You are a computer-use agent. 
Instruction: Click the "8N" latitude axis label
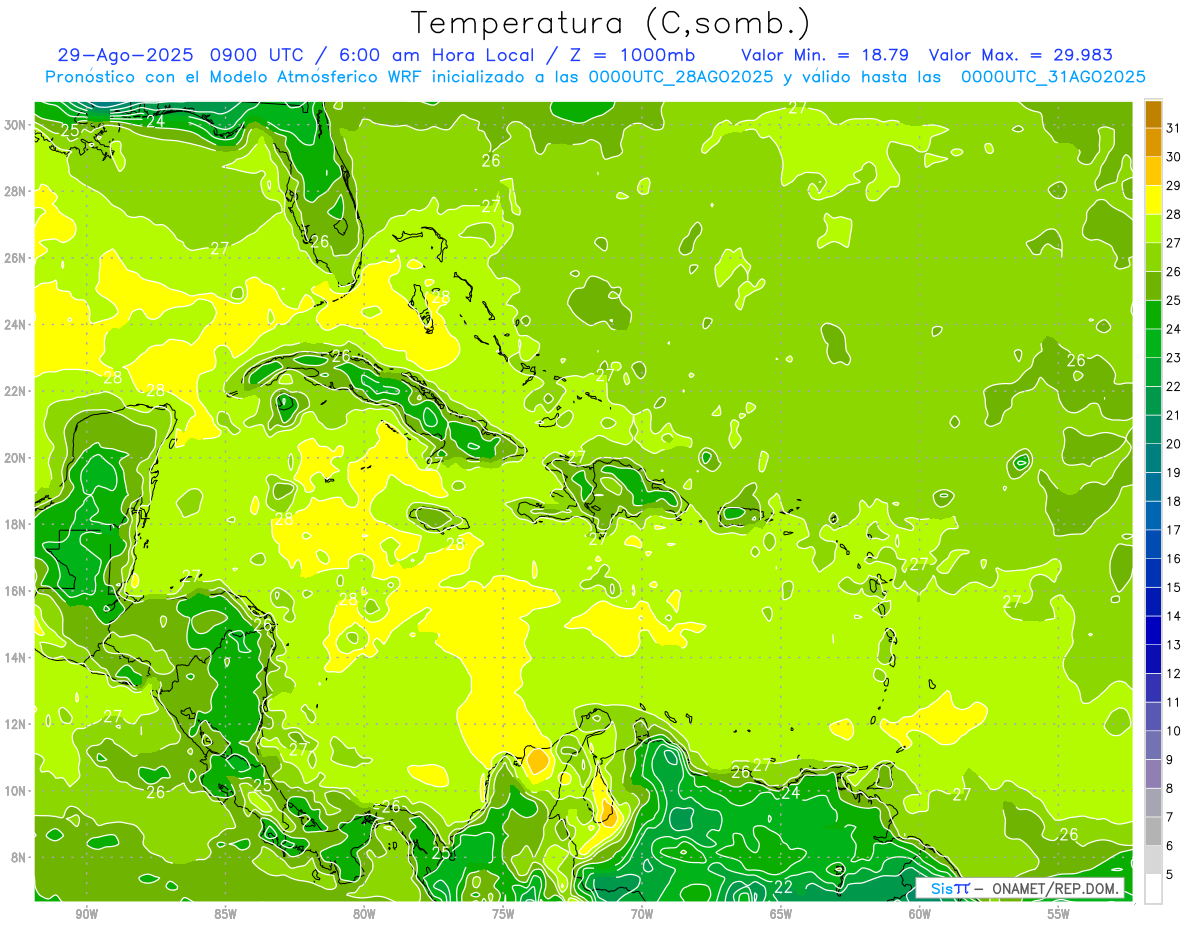(18, 857)
